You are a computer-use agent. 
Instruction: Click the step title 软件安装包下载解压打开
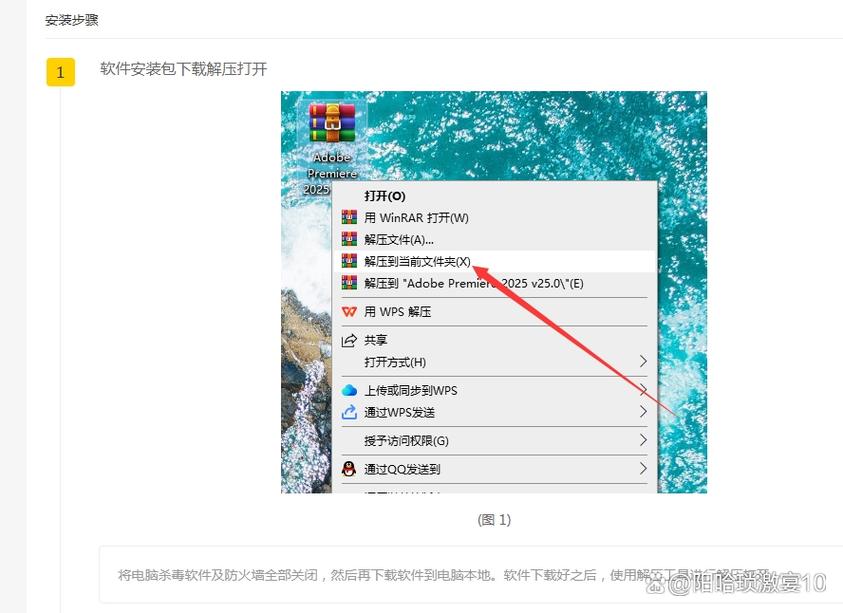(x=183, y=69)
